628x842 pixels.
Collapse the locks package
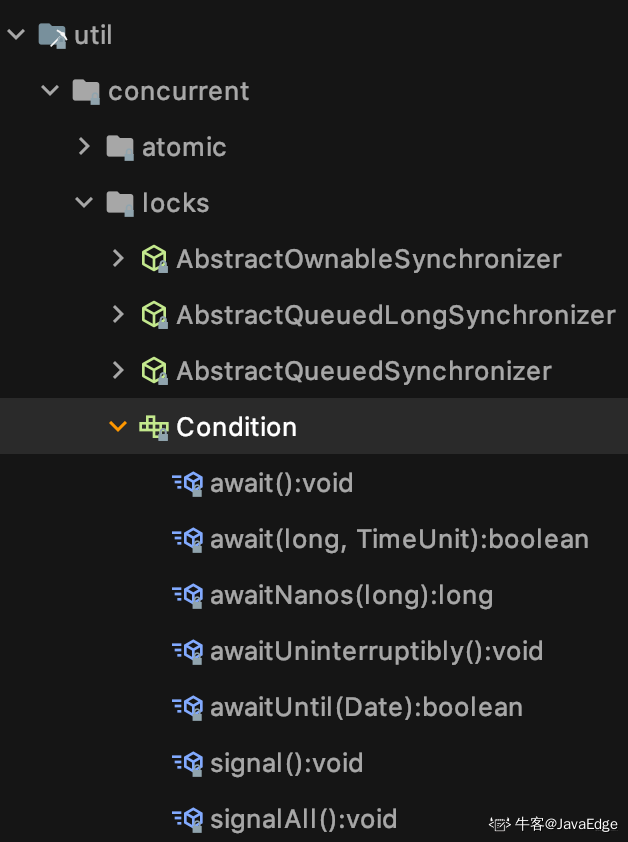point(84,202)
